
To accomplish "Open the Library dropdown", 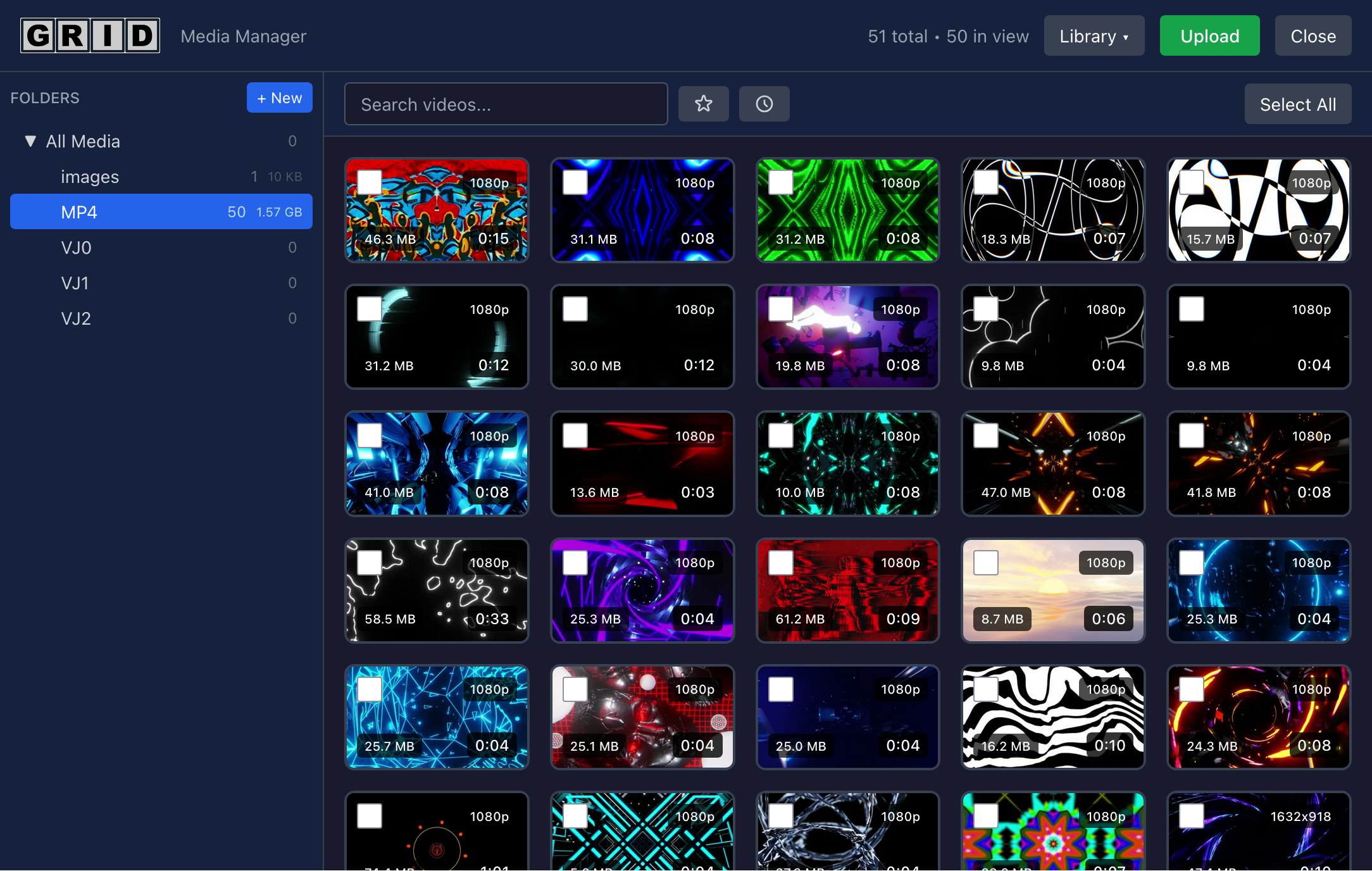I will point(1094,36).
